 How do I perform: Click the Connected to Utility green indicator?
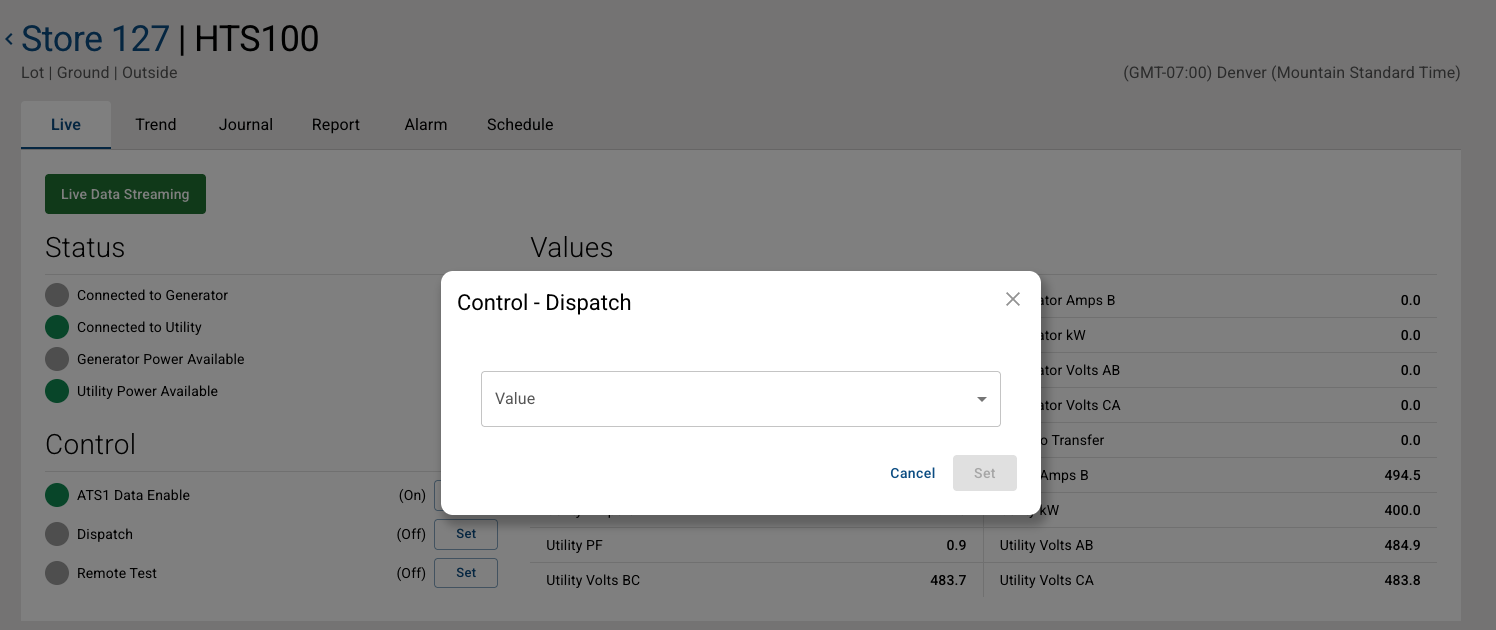[57, 327]
